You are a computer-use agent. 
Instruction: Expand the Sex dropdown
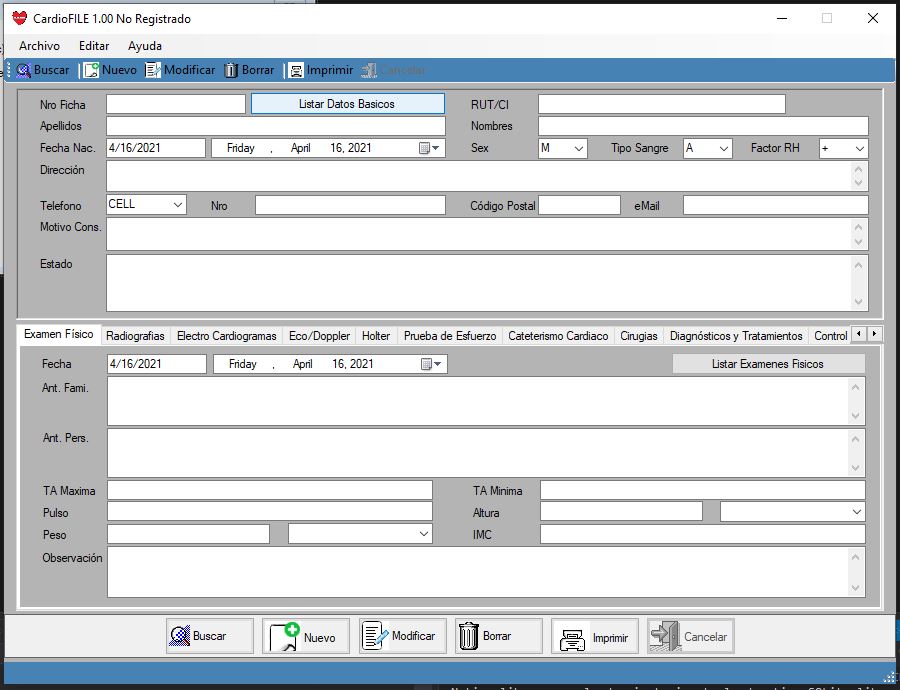[x=579, y=149]
